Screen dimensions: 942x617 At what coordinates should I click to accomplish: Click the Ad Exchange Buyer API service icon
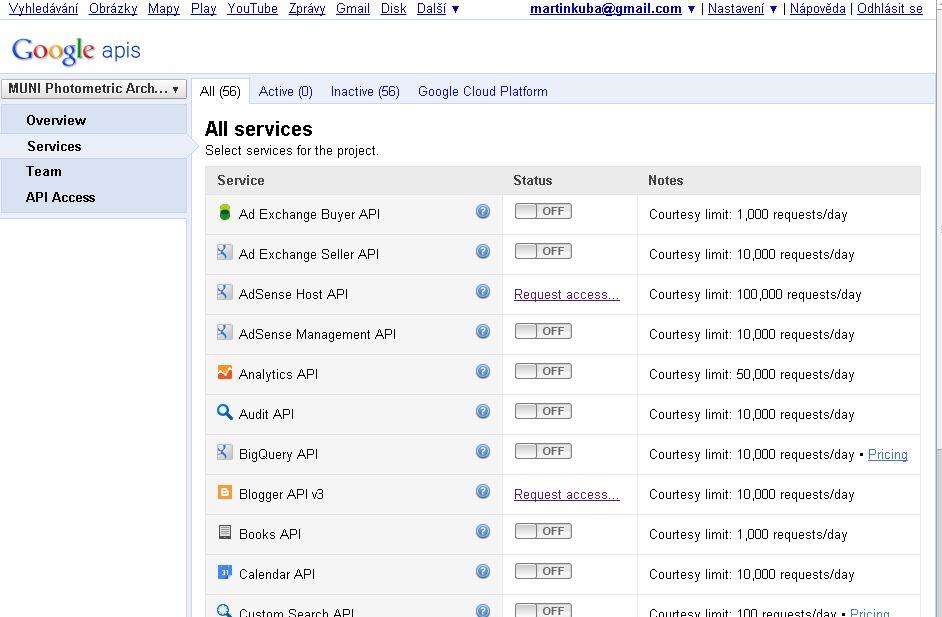225,212
